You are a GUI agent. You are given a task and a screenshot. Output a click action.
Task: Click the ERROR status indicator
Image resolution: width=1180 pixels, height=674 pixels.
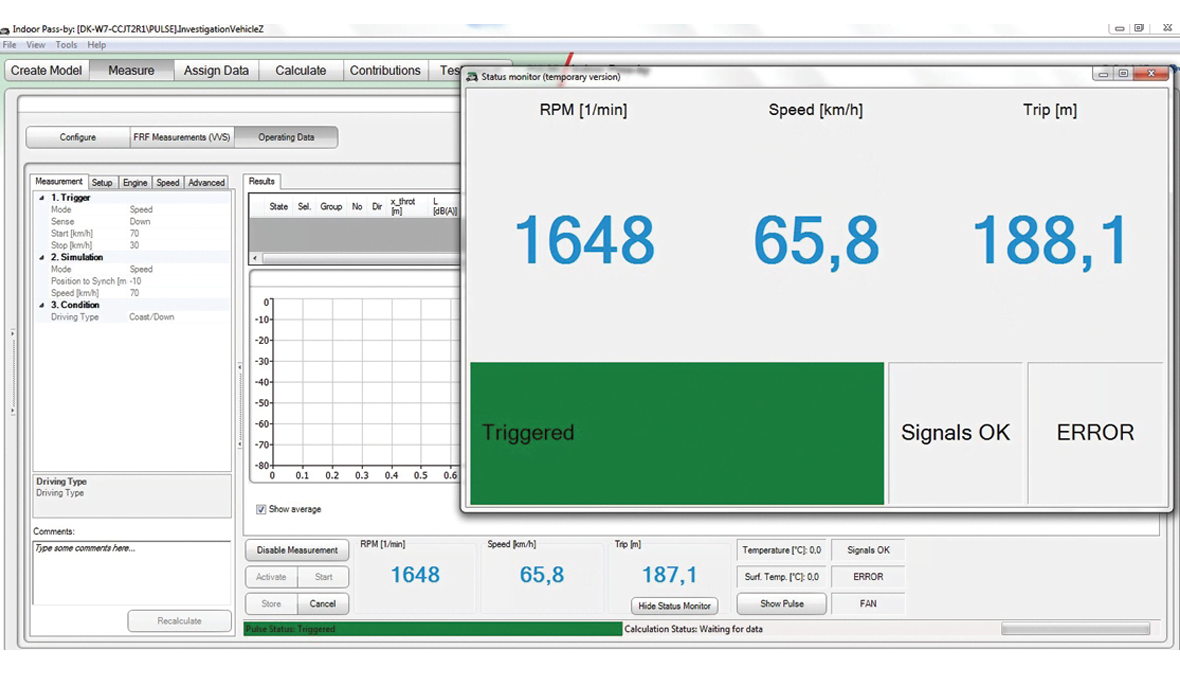pyautogui.click(x=867, y=577)
